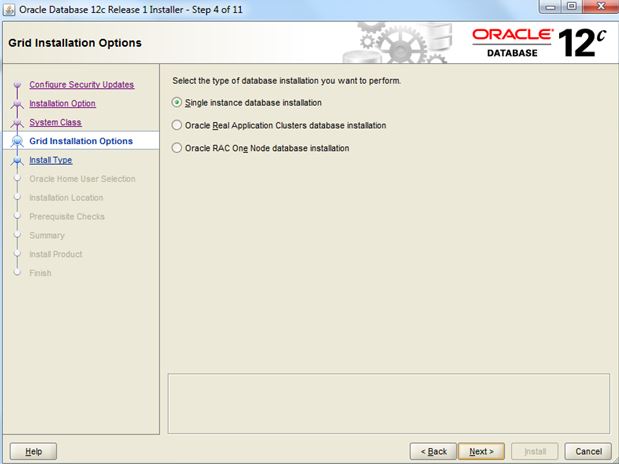
Task: Open Install Type step link
Action: [51, 160]
